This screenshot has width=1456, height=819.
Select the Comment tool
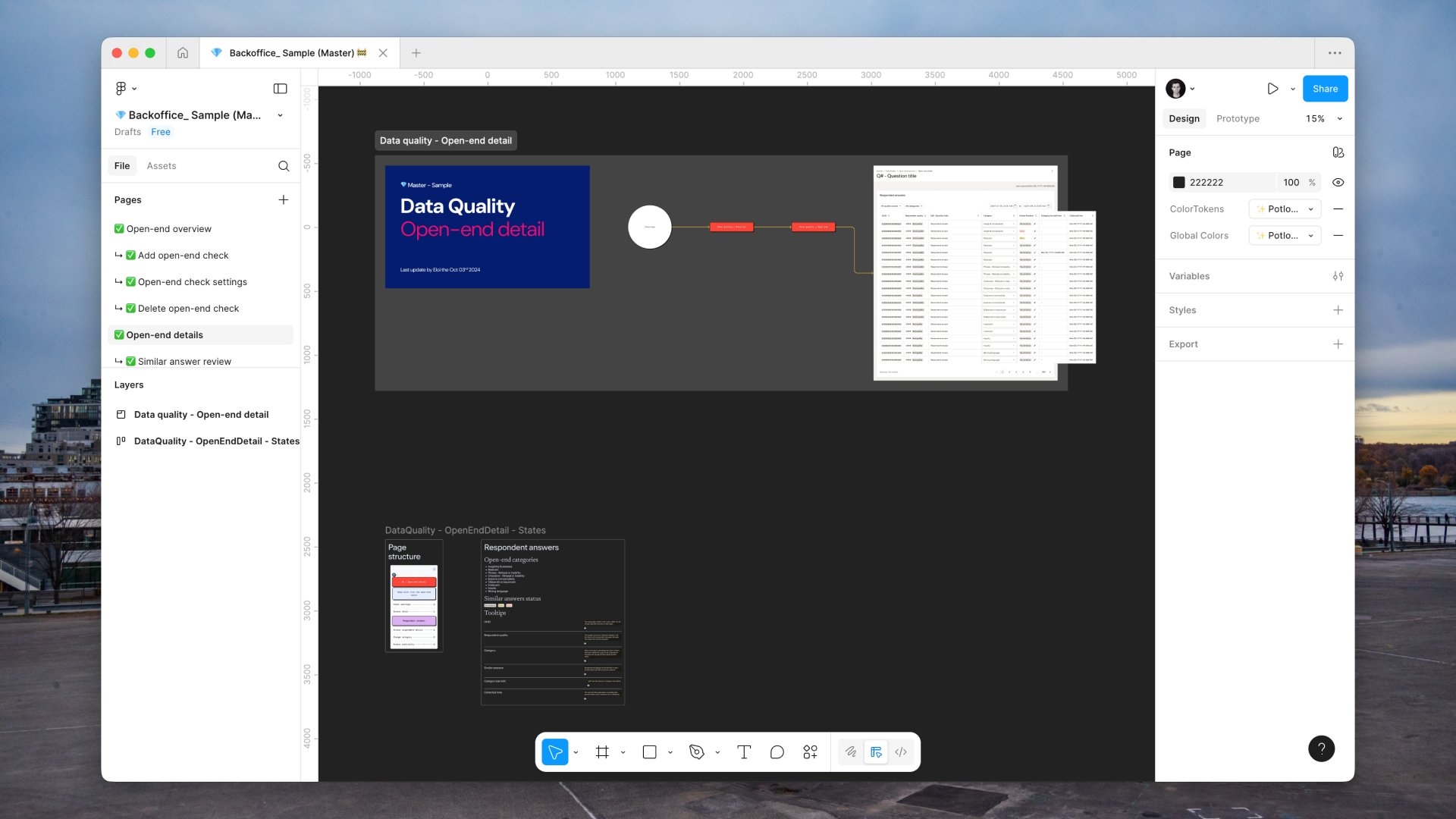pos(777,752)
